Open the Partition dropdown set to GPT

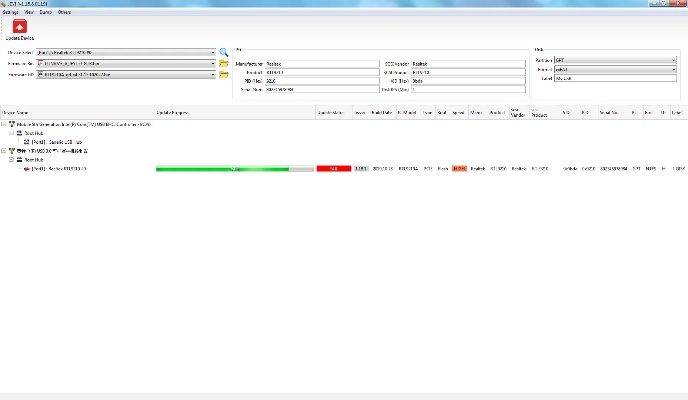pyautogui.click(x=674, y=60)
